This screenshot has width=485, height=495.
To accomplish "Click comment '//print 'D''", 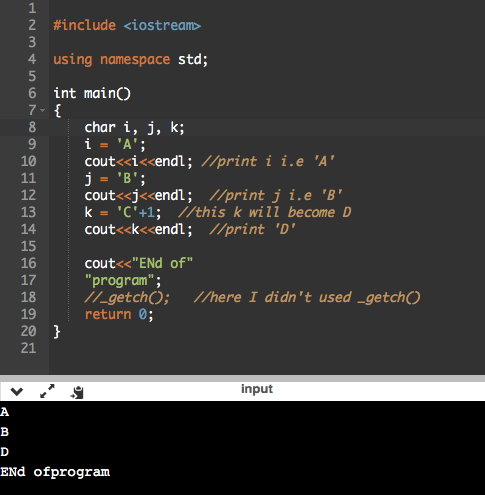I will pyautogui.click(x=252, y=229).
